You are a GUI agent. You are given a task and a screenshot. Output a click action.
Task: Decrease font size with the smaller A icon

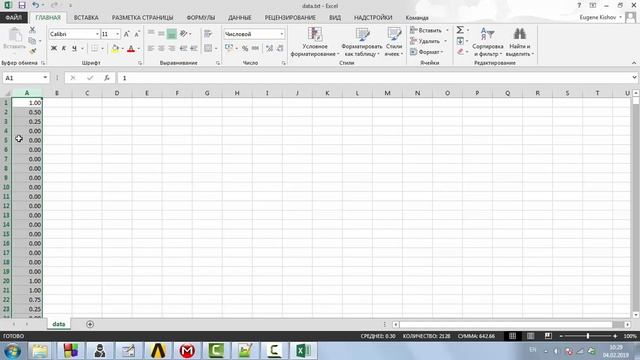coord(137,34)
